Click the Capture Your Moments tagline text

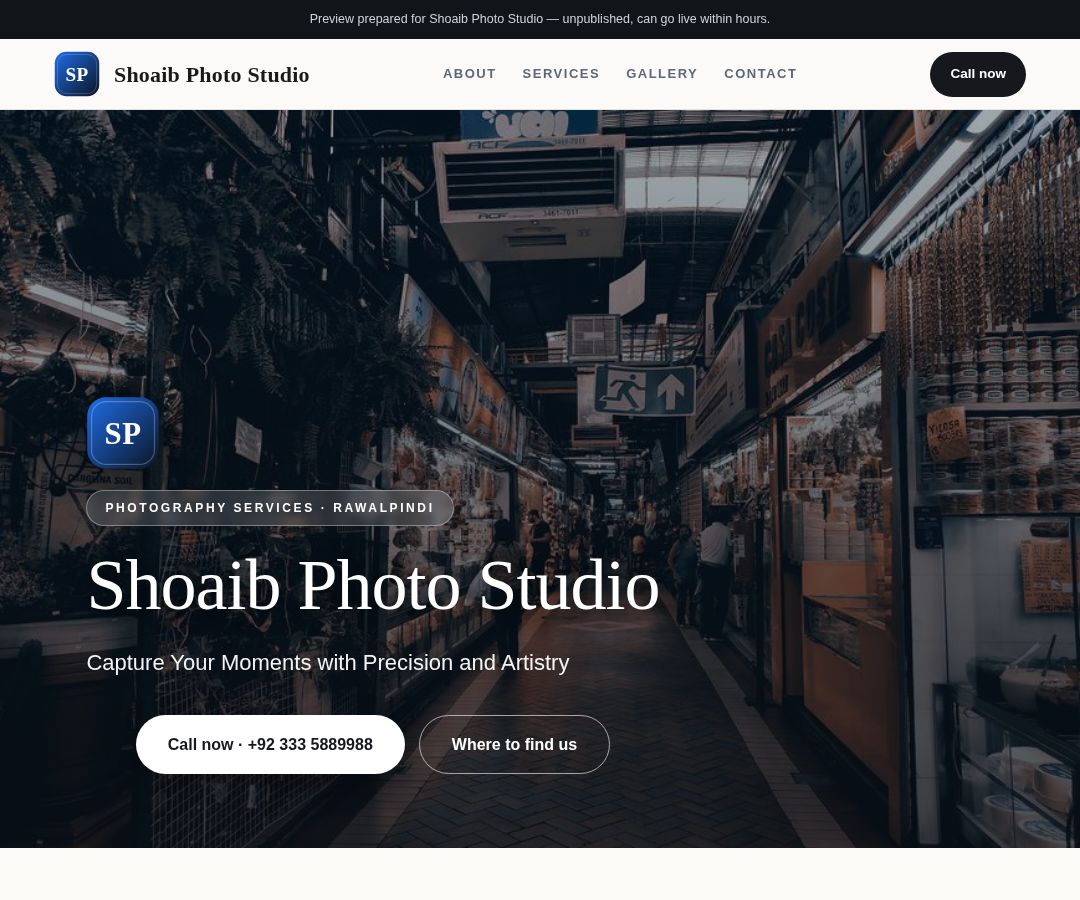[328, 662]
